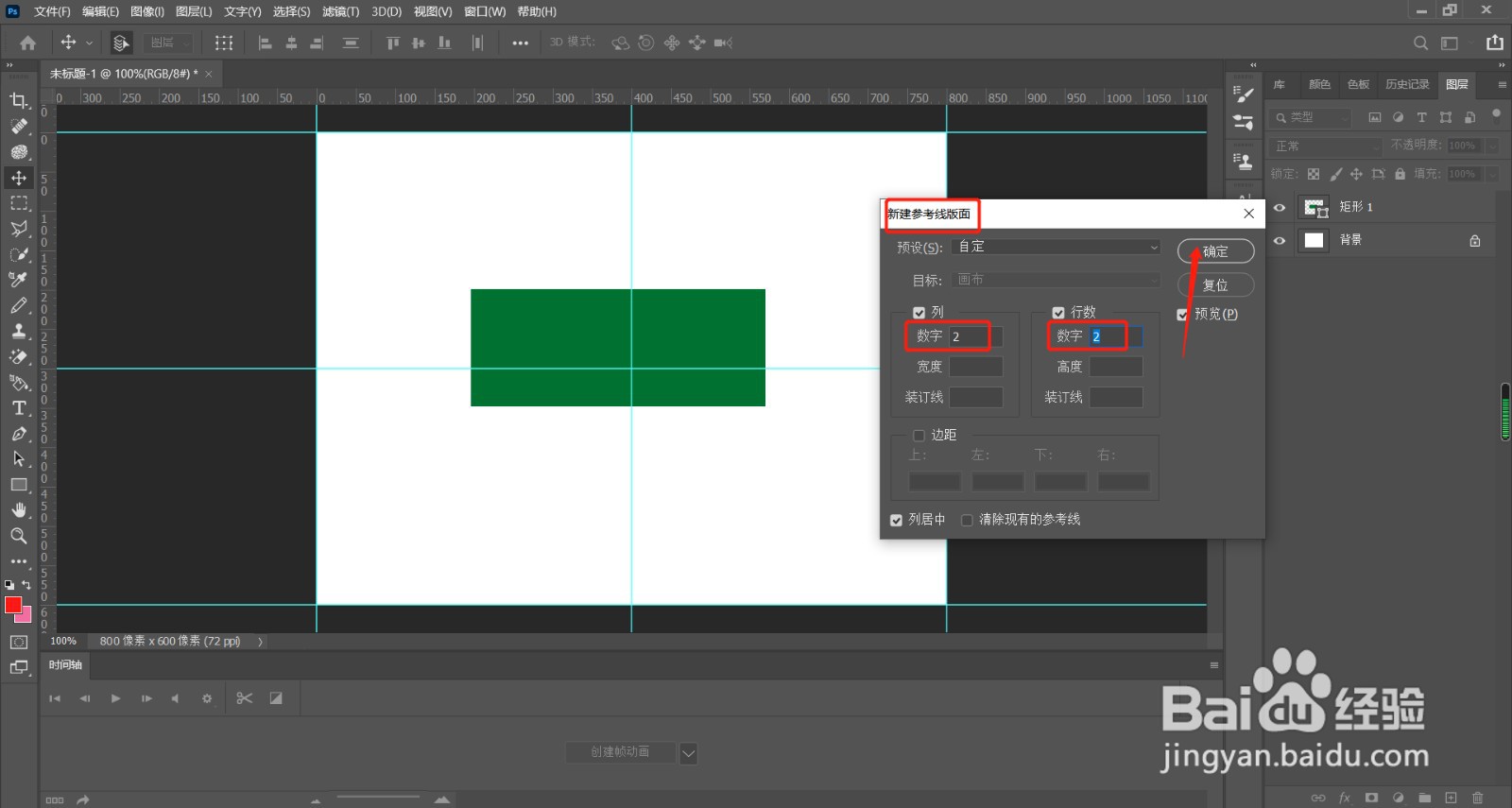Toggle the 预览(P) preview checkbox
Screen dimensions: 1512x808
click(1182, 315)
